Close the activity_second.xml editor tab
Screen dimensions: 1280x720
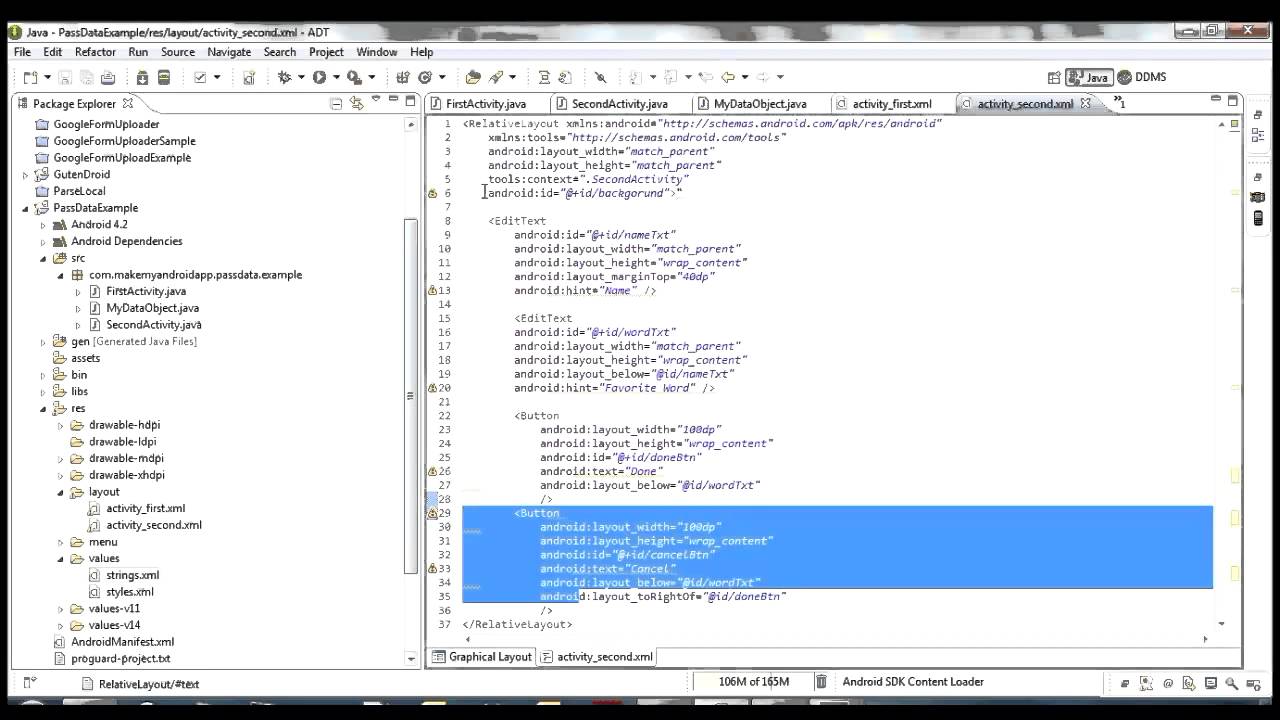coord(1086,103)
